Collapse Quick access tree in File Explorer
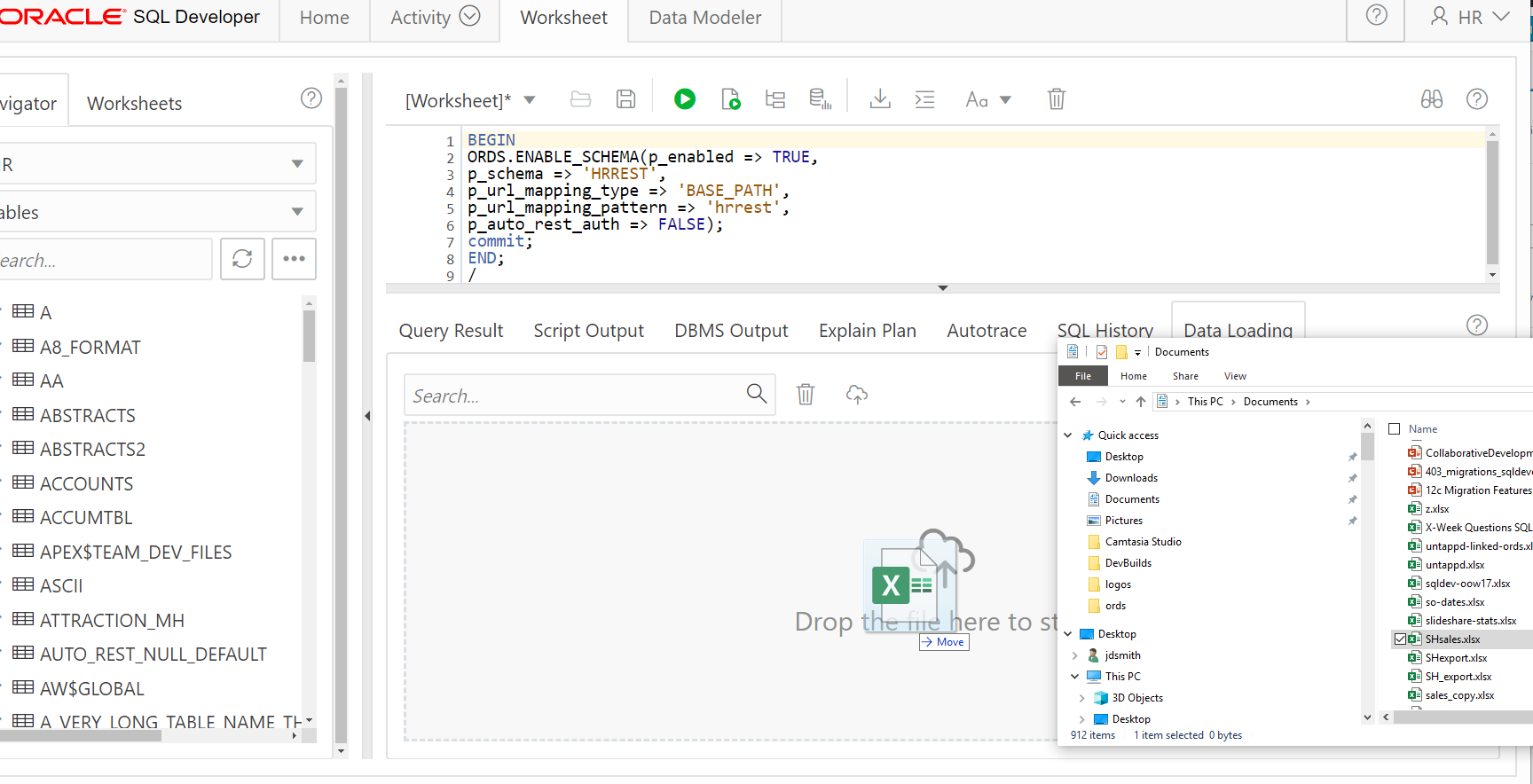The image size is (1533, 784). 1068,435
